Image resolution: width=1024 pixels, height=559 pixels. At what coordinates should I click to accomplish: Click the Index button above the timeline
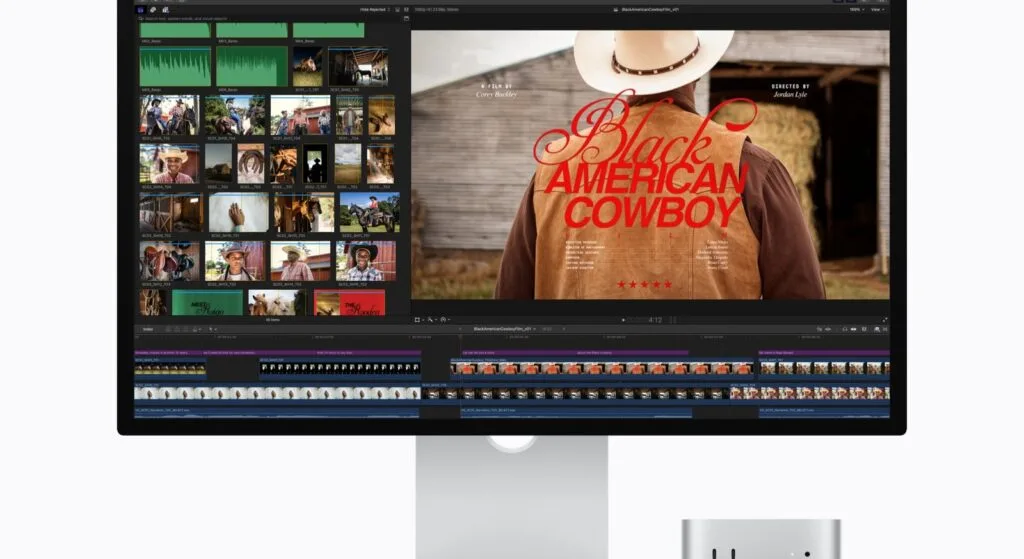click(148, 329)
